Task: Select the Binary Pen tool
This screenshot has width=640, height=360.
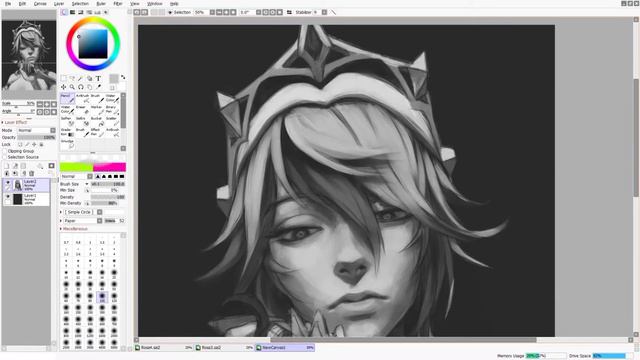Action: point(112,109)
